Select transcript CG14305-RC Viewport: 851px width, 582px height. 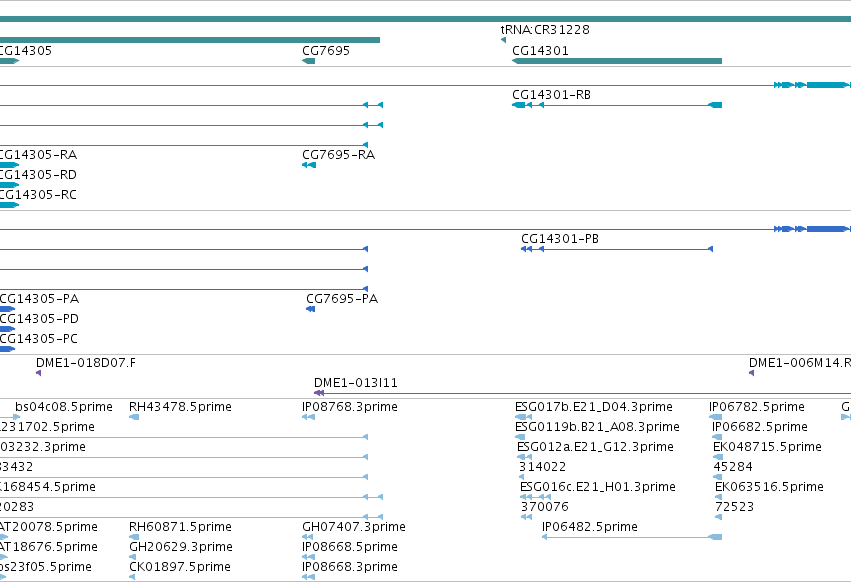pyautogui.click(x=38, y=194)
